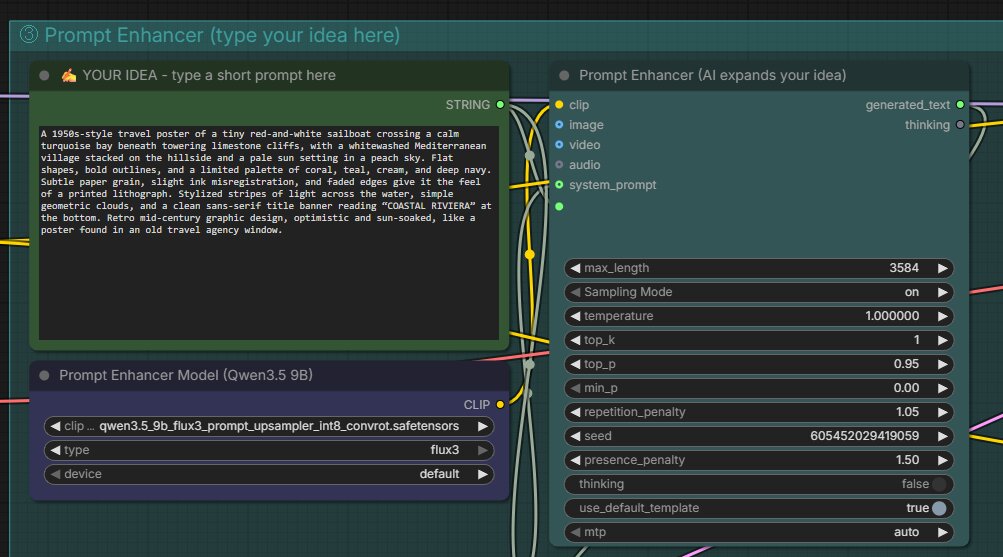Open the Sampling Mode dropdown
1003x557 pixels.
[759, 292]
